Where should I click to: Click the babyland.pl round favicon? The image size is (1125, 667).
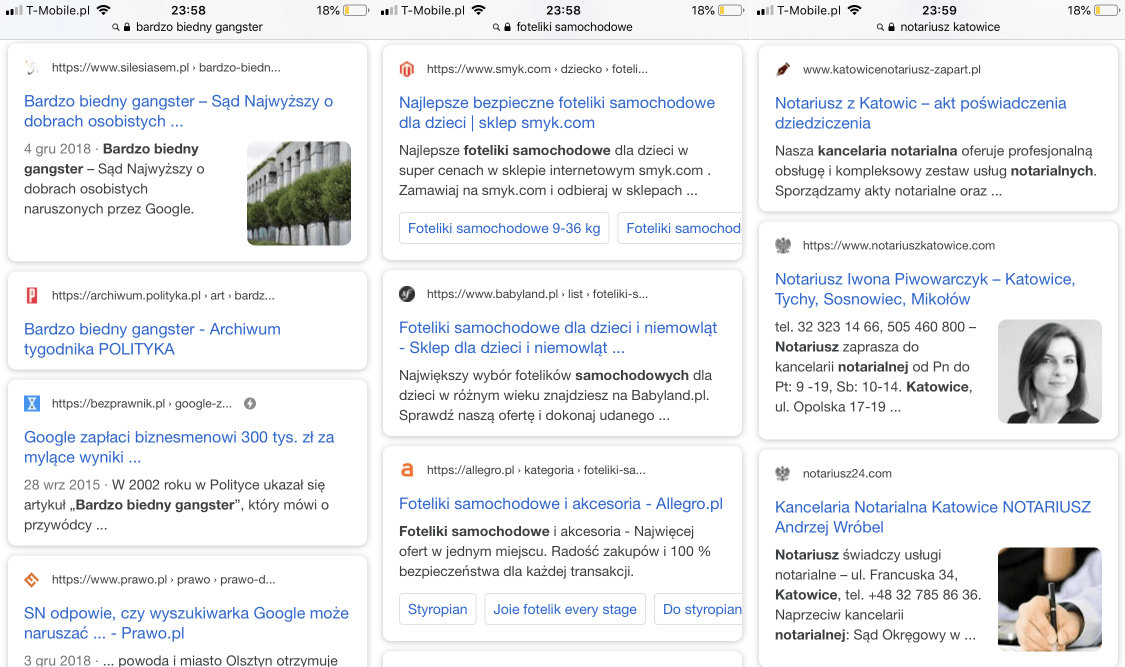click(407, 294)
